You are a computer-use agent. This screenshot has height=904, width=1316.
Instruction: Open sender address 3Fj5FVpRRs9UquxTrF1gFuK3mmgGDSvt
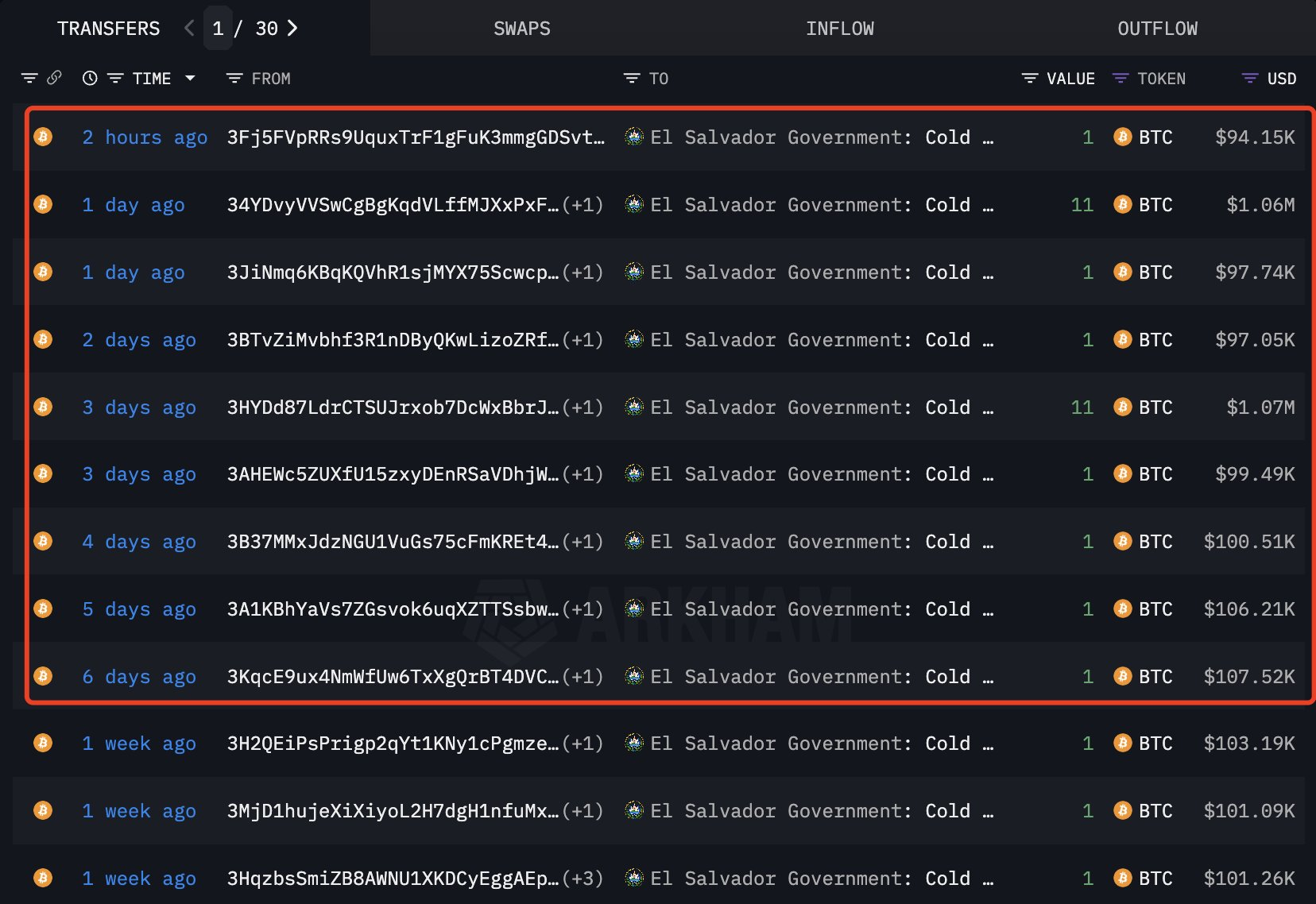pos(416,137)
